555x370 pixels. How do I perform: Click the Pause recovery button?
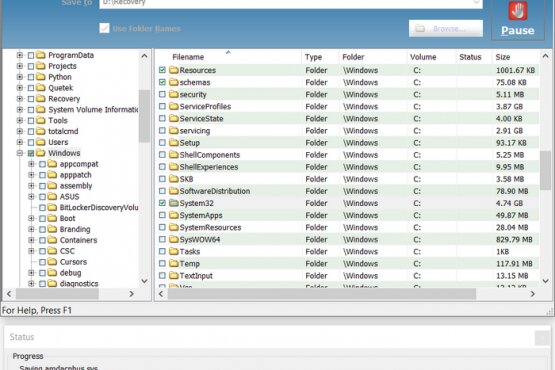(517, 19)
